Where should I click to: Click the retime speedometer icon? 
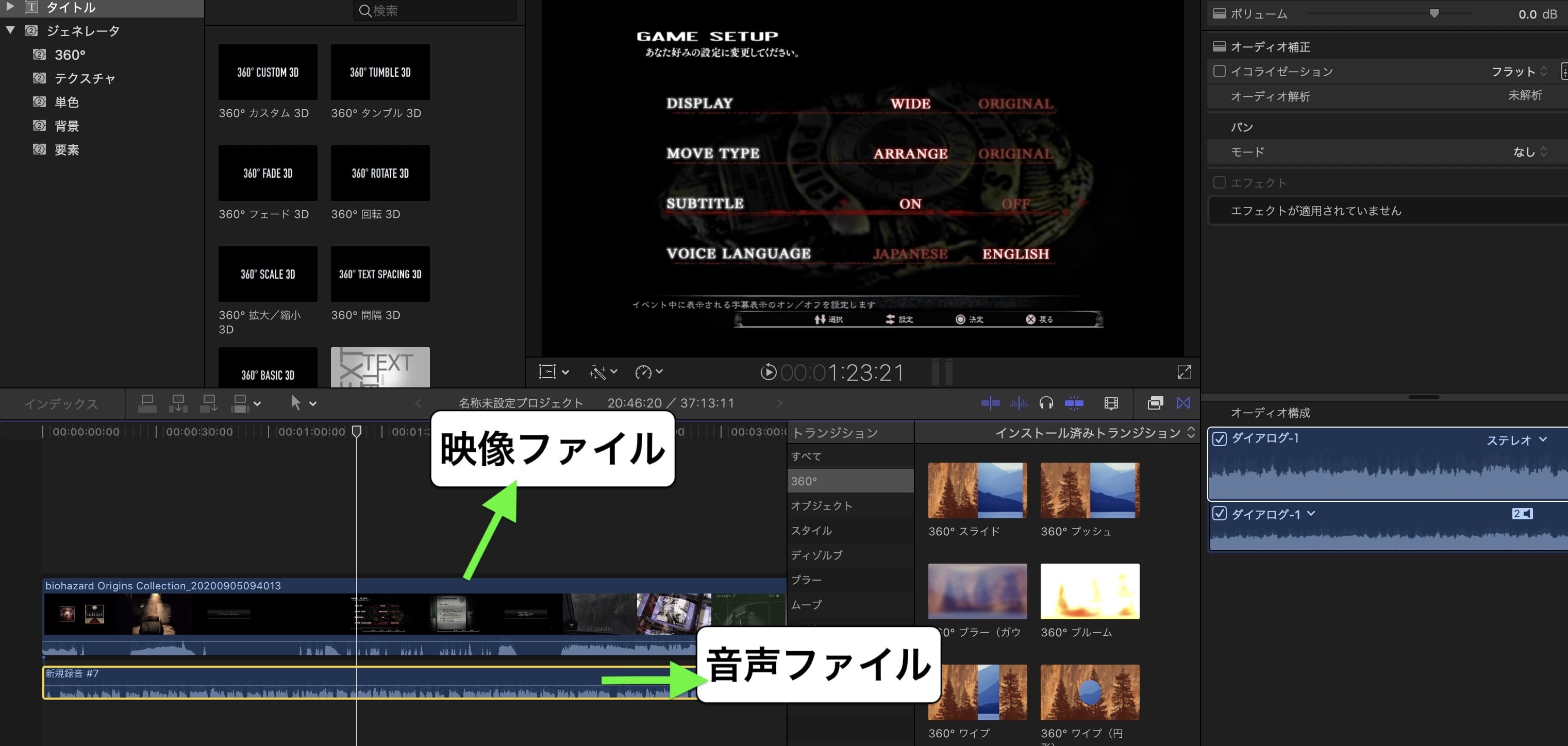click(x=643, y=372)
